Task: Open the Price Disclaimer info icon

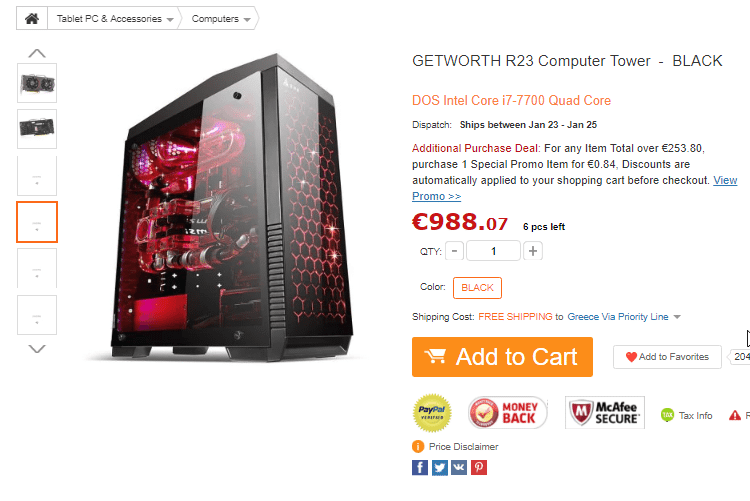Action: pyautogui.click(x=418, y=446)
